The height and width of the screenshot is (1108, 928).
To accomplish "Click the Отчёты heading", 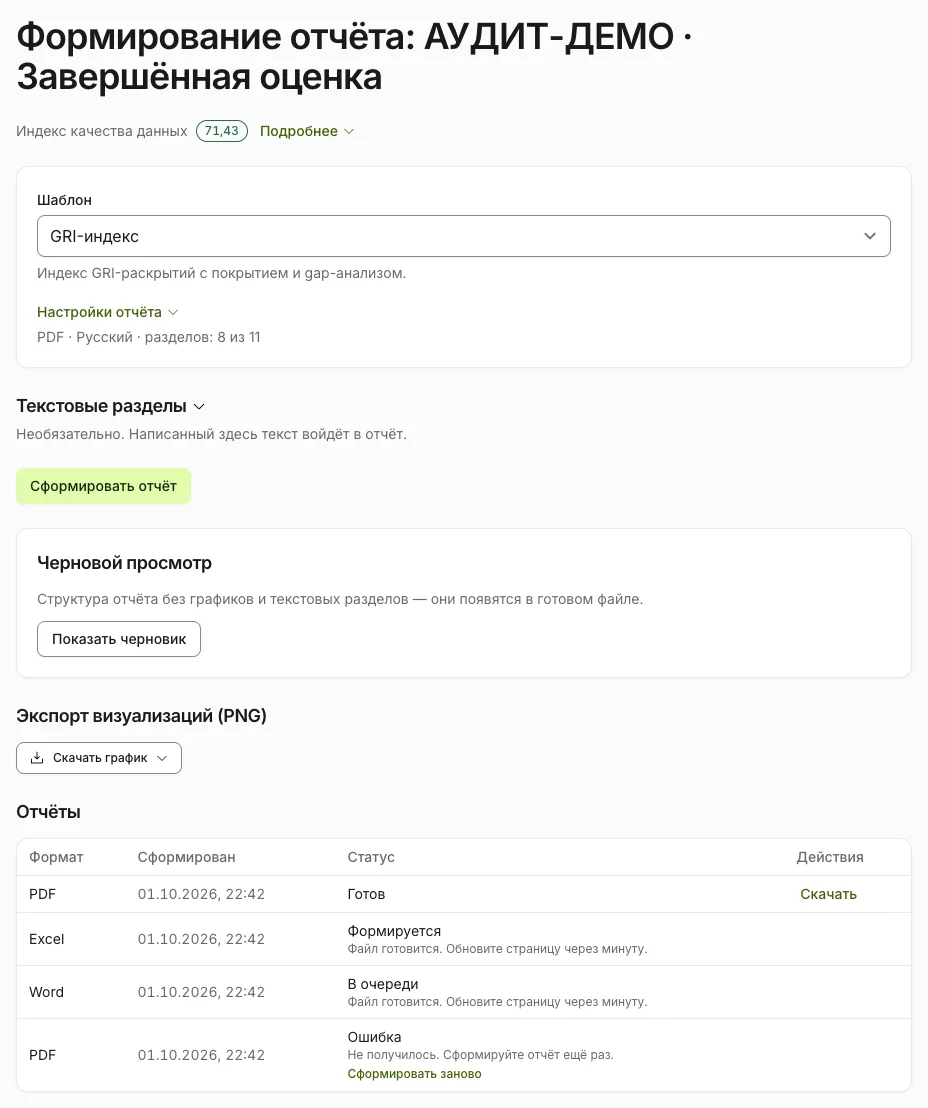I will [49, 812].
